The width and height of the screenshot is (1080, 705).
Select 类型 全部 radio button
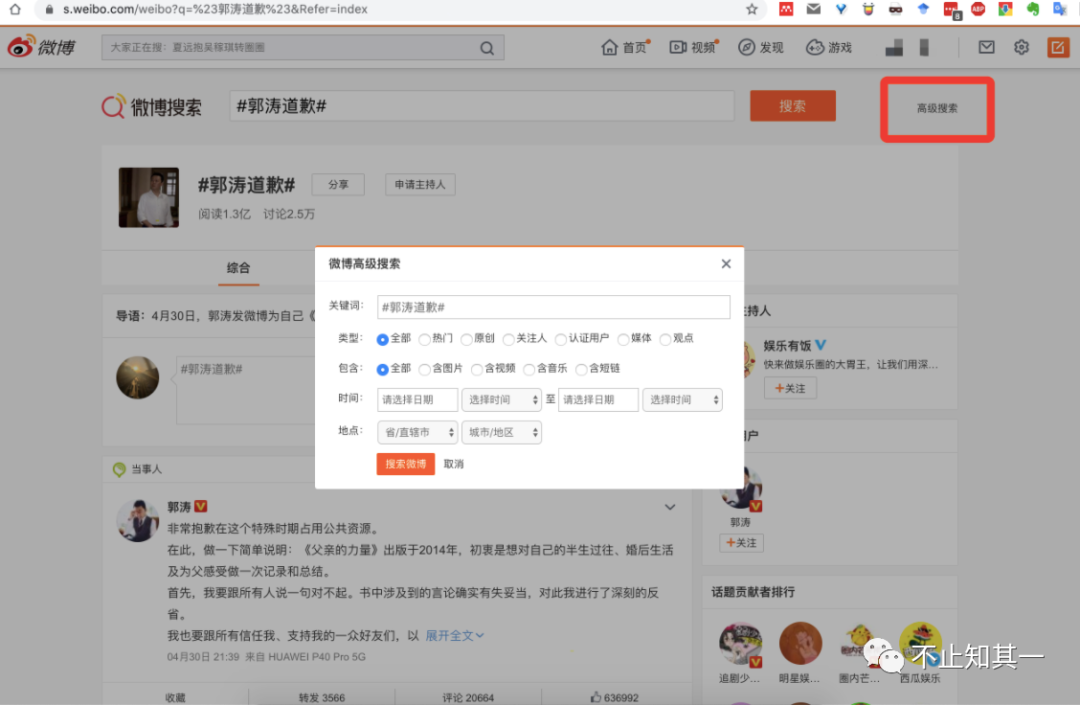382,339
